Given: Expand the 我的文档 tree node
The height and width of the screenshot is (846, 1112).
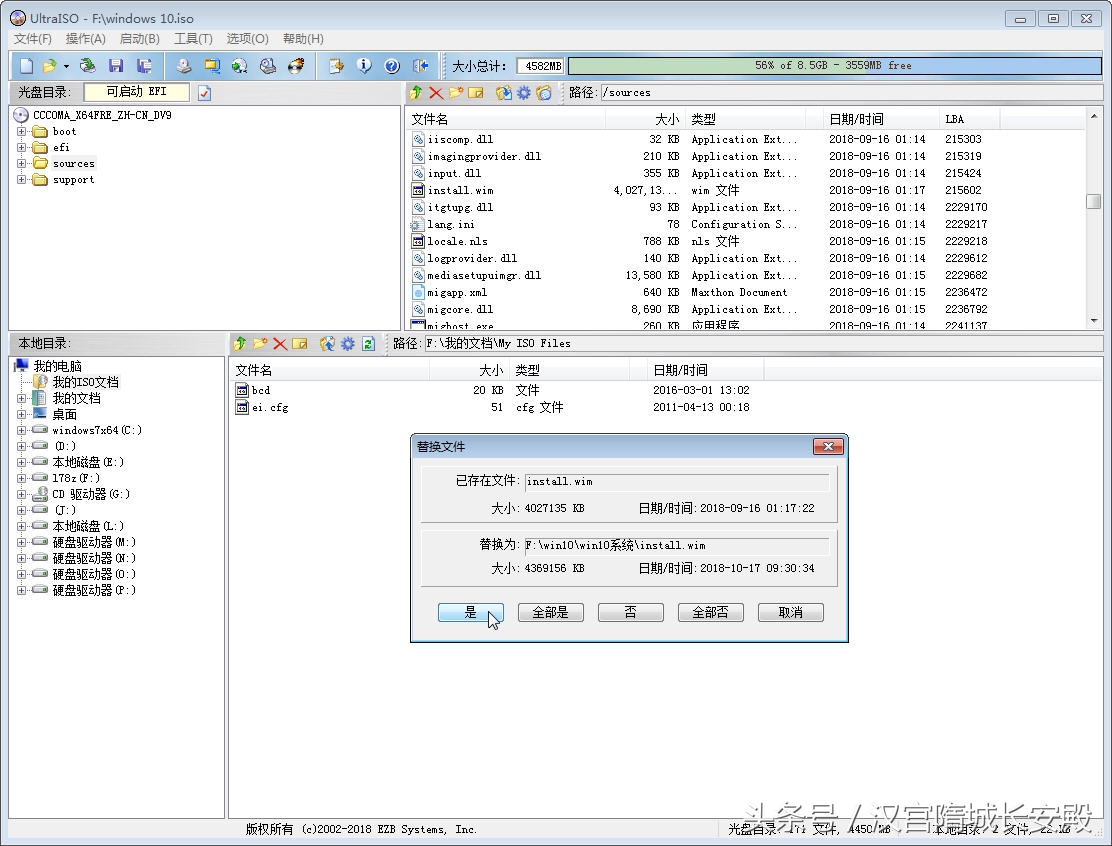Looking at the screenshot, I should coord(21,399).
